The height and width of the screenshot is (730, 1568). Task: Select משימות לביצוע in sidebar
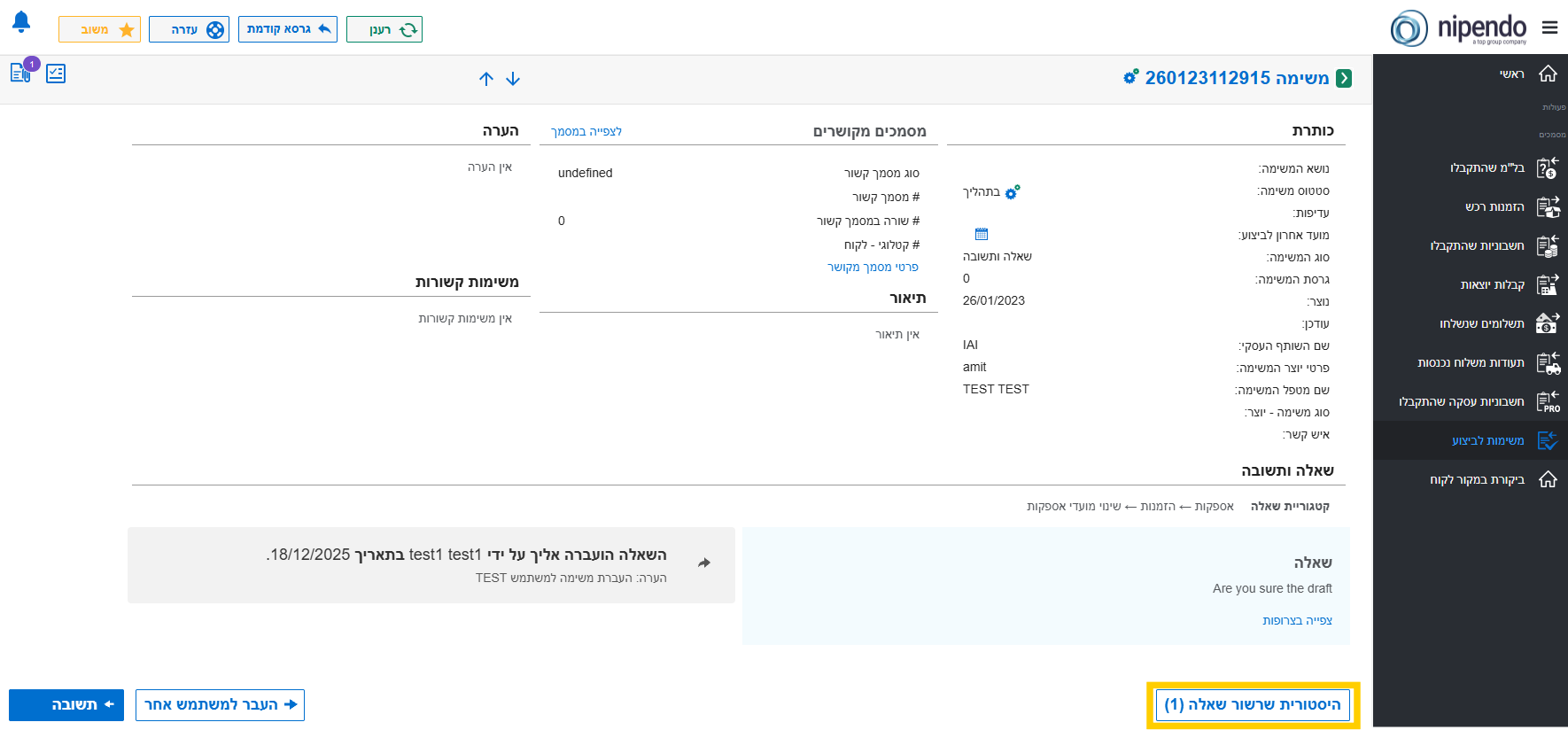1471,440
